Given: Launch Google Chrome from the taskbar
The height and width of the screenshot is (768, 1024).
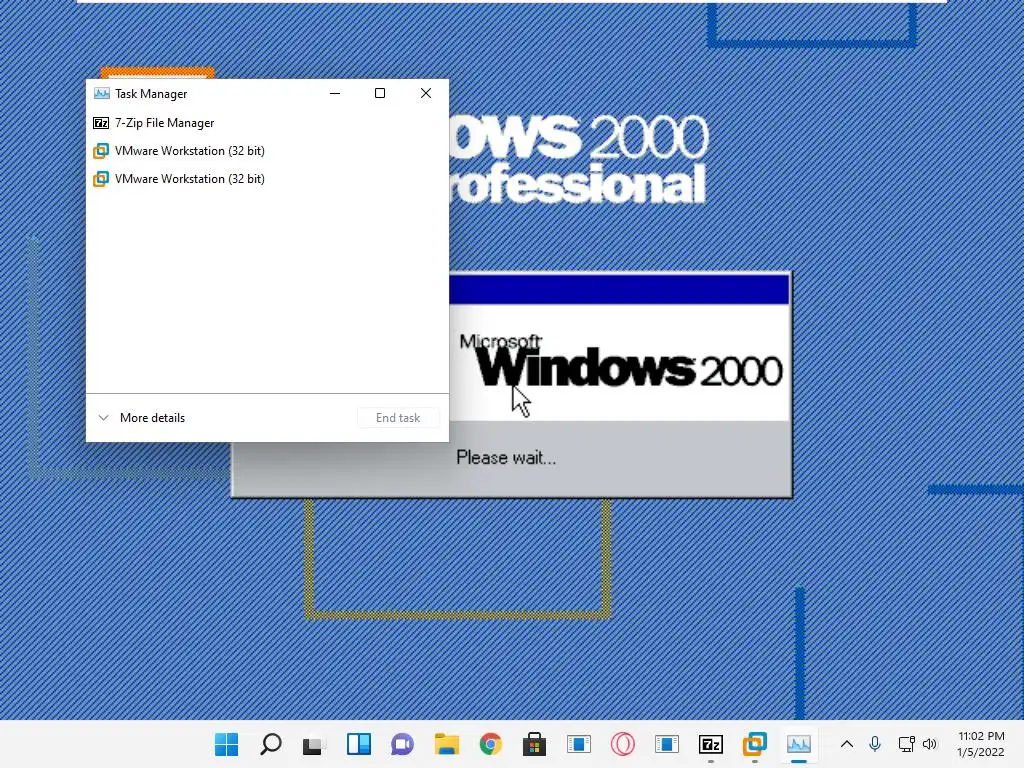Looking at the screenshot, I should coord(490,744).
